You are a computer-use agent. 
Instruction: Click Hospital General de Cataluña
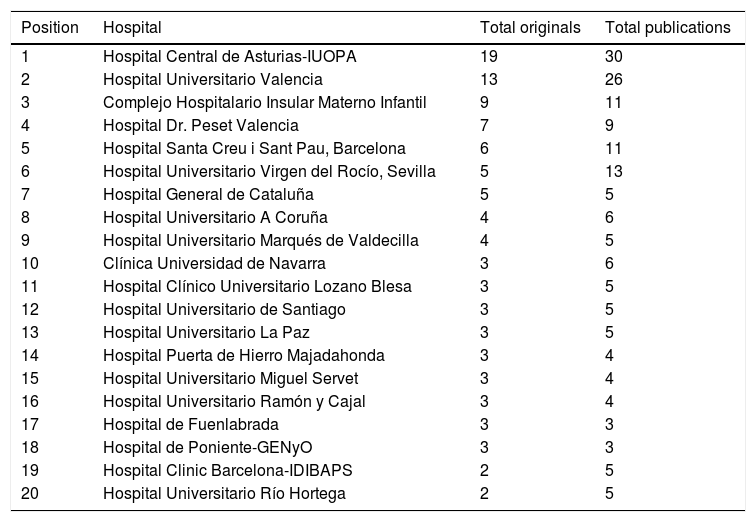coord(208,195)
